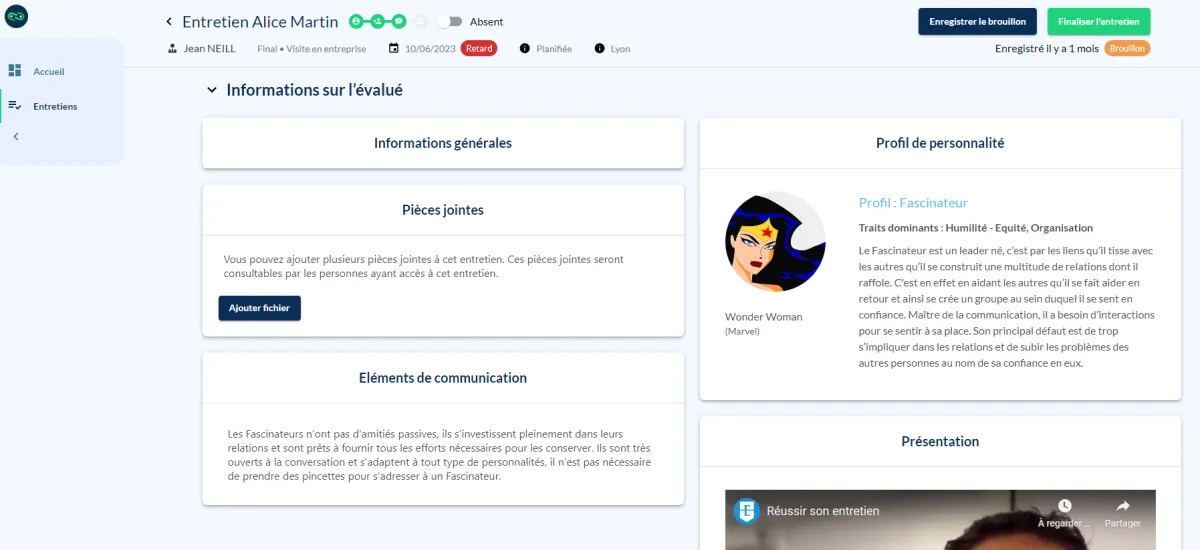The image size is (1200, 550).
Task: Click the Profil : Fascinateur link
Action: click(x=913, y=203)
